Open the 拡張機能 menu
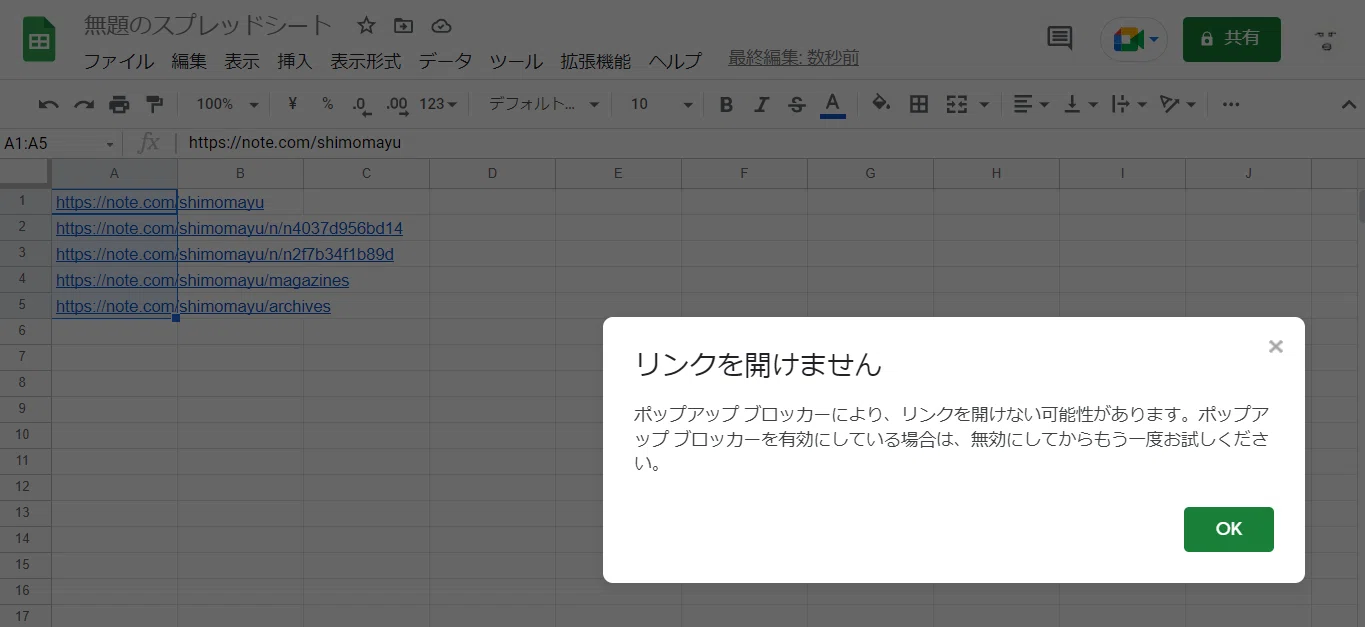 coord(596,61)
